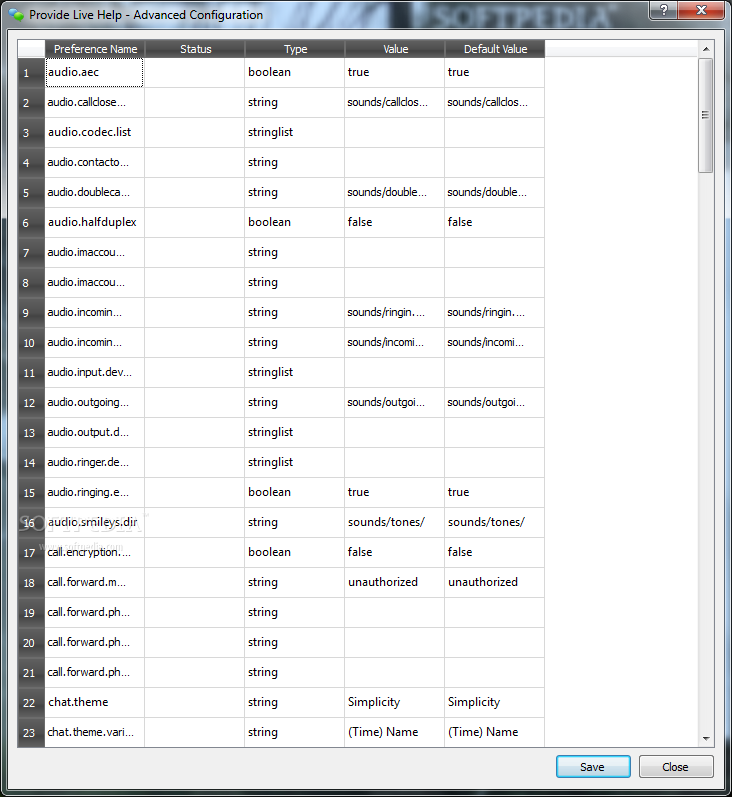
Task: Select row header number 23
Action: [x=31, y=732]
